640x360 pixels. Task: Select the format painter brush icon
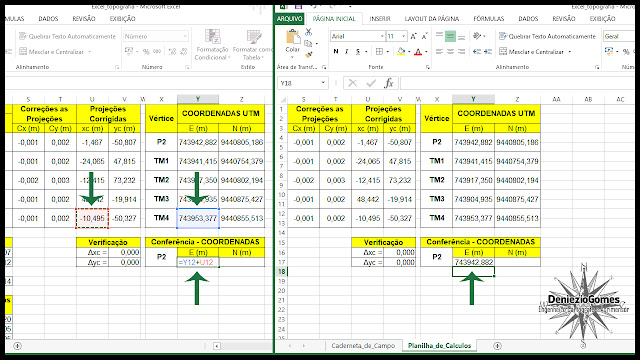point(309,55)
